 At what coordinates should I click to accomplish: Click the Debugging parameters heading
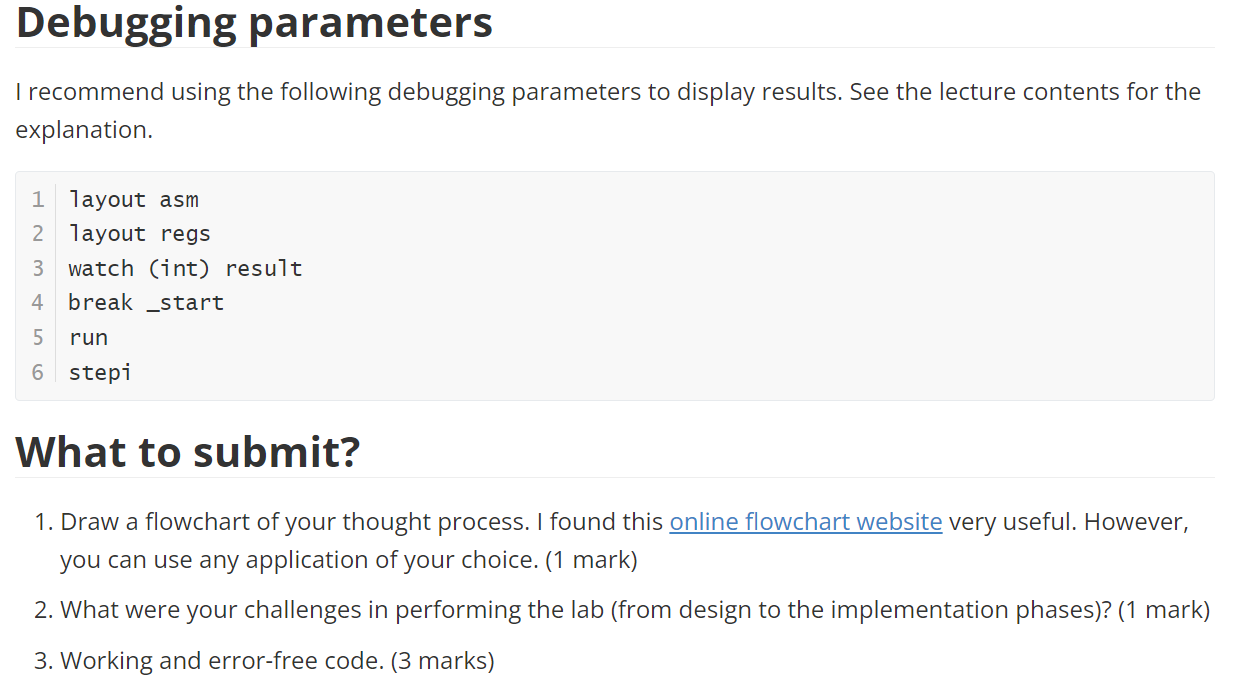point(254,22)
